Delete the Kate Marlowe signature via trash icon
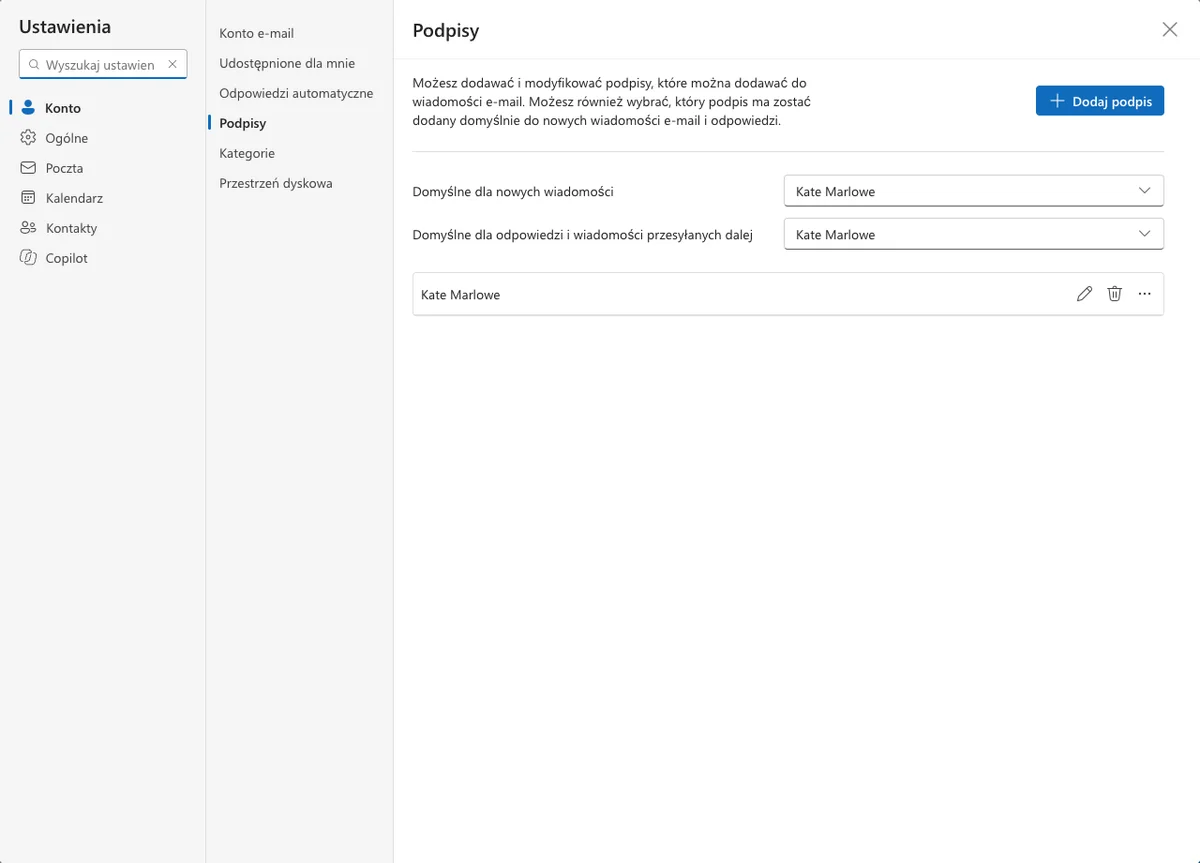1200x863 pixels. [x=1114, y=294]
